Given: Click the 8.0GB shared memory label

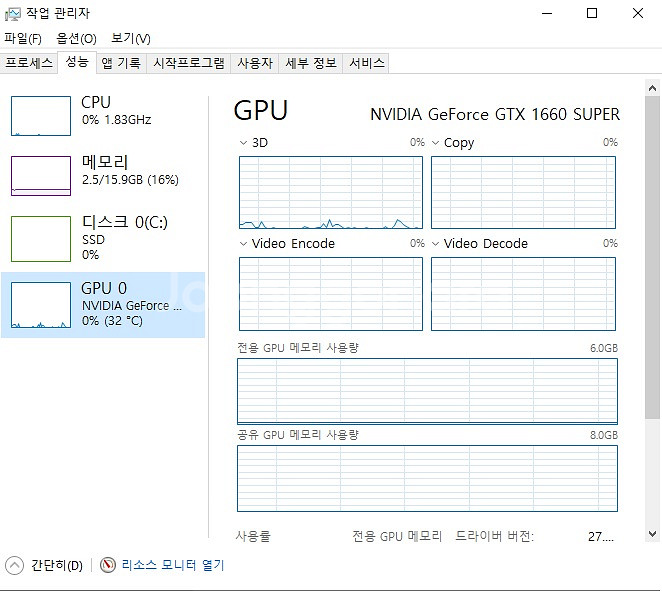Looking at the screenshot, I should point(604,435).
